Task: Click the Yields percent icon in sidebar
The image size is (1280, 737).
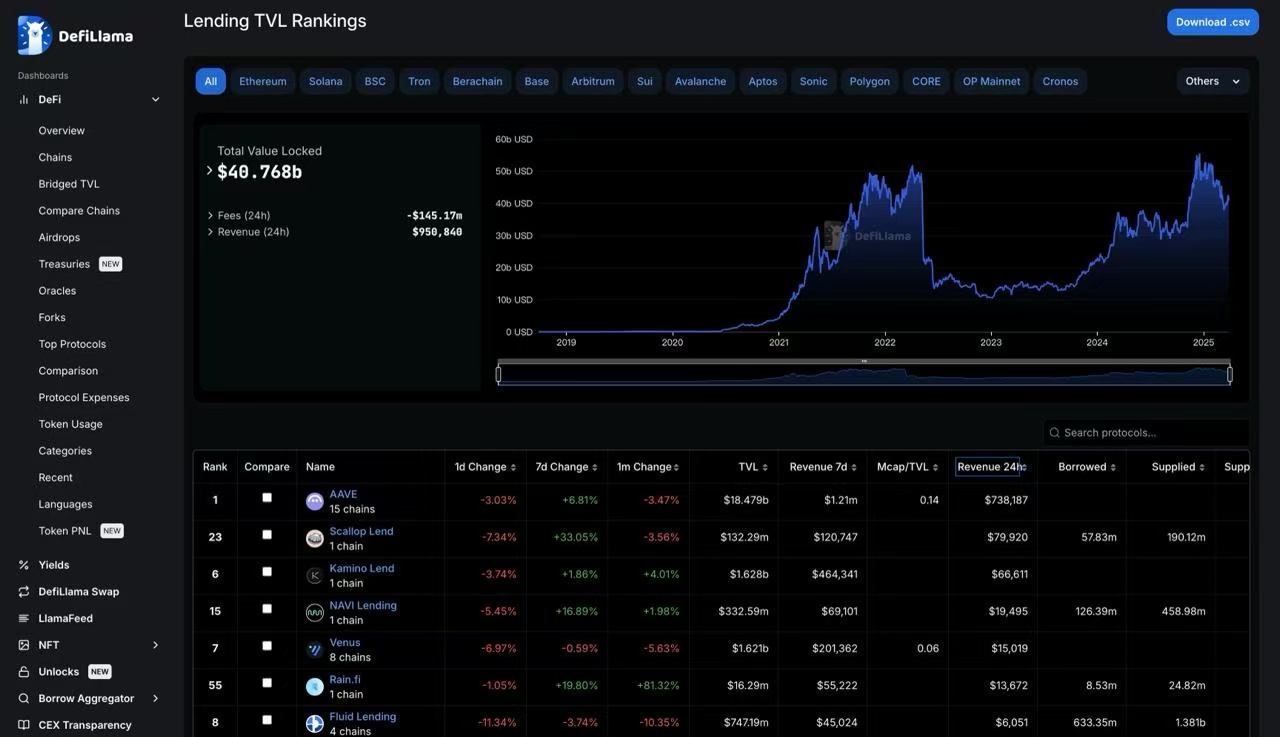Action: (24, 565)
